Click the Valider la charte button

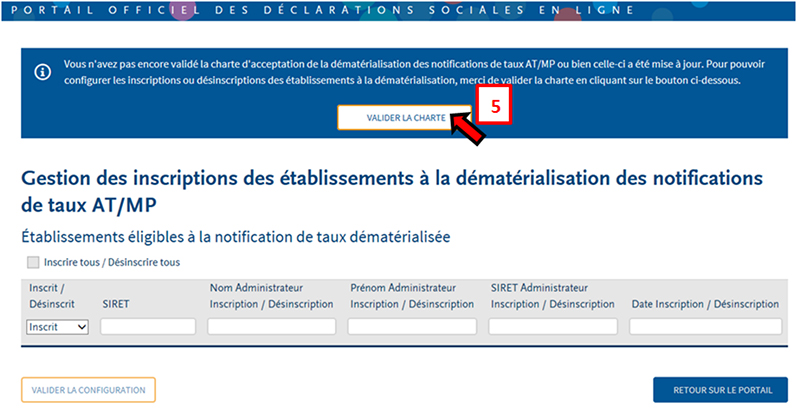click(x=404, y=118)
